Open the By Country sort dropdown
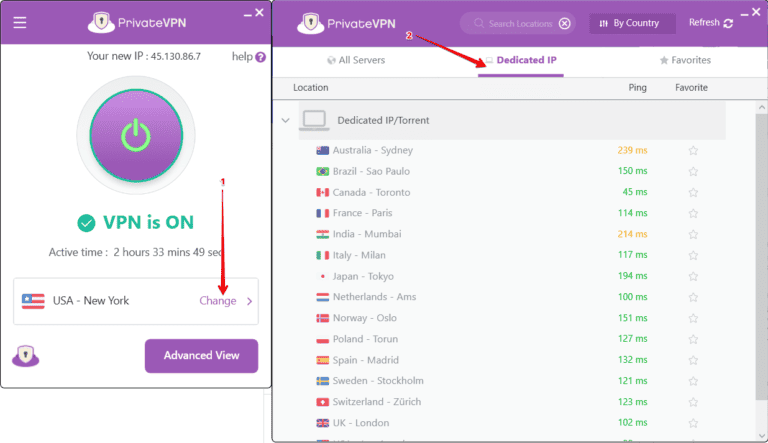 (632, 23)
